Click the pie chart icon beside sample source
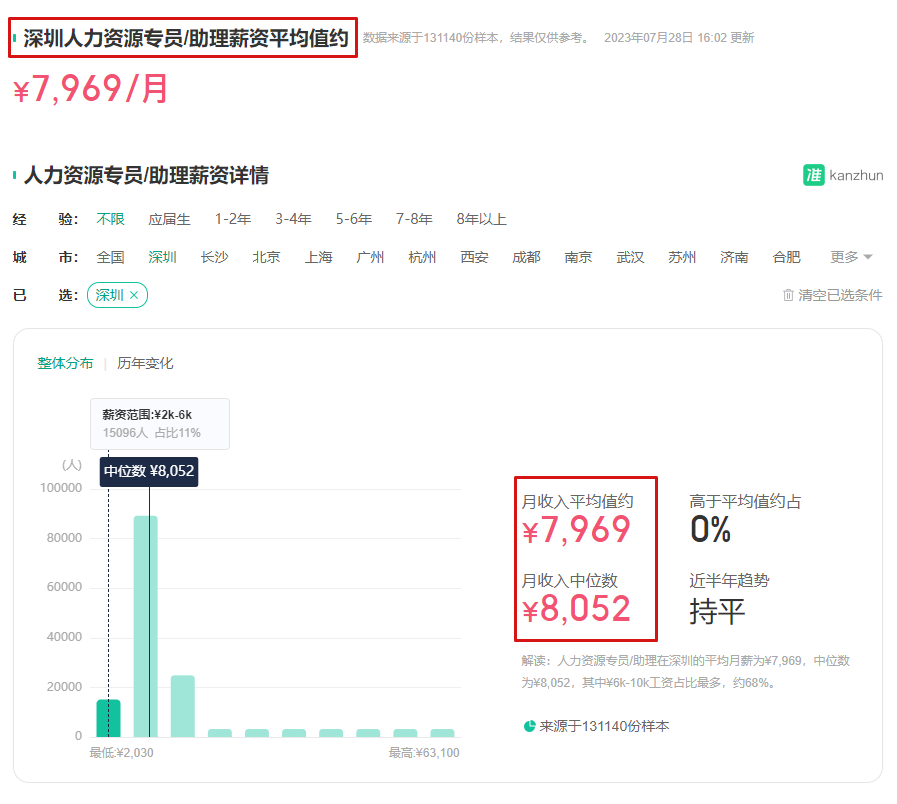The image size is (897, 804). 529,726
